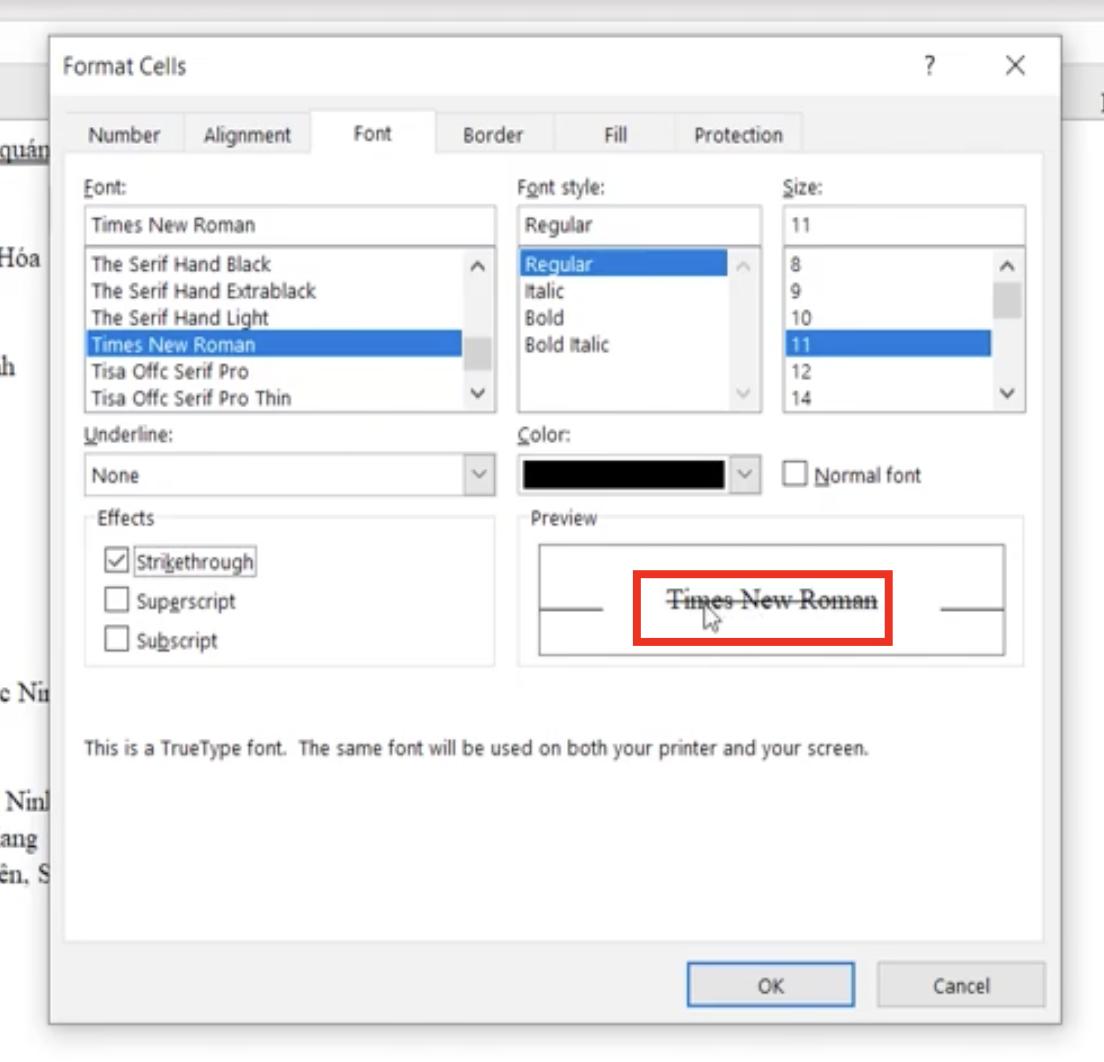Click the Font style input field

click(639, 225)
